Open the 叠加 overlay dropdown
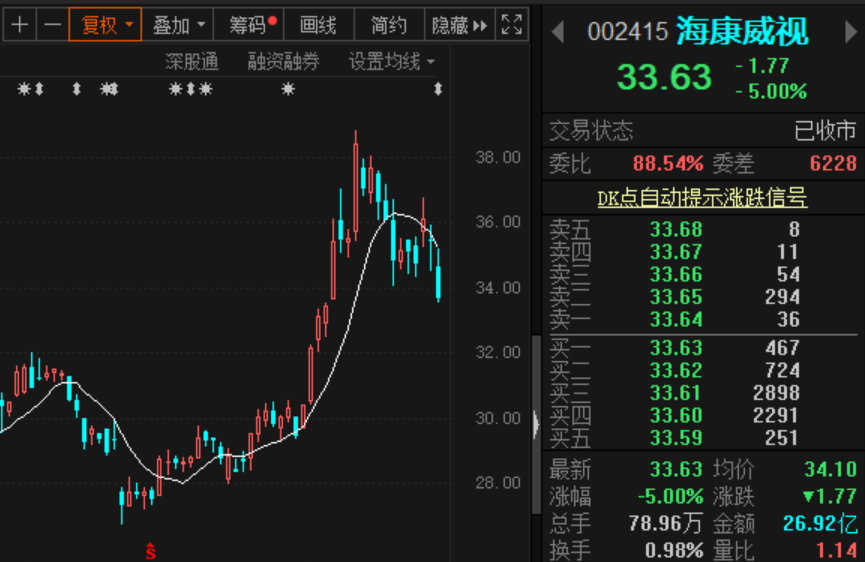Image resolution: width=865 pixels, height=562 pixels. [x=178, y=25]
